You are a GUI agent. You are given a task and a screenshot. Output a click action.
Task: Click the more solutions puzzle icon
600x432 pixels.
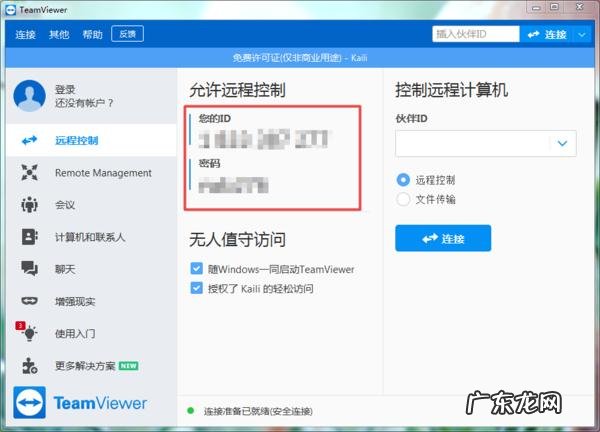[29, 366]
